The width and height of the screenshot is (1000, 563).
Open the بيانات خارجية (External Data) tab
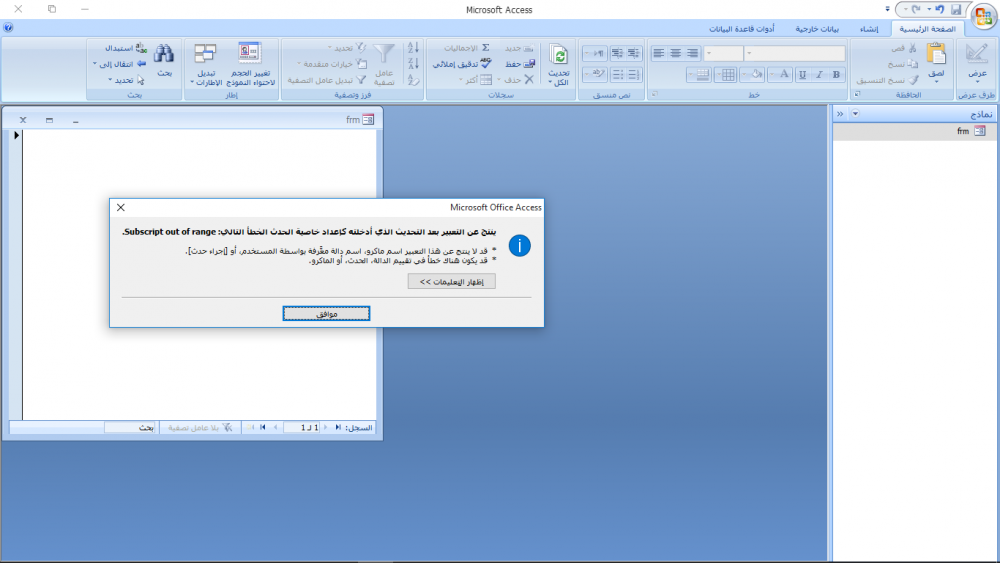pyautogui.click(x=817, y=29)
